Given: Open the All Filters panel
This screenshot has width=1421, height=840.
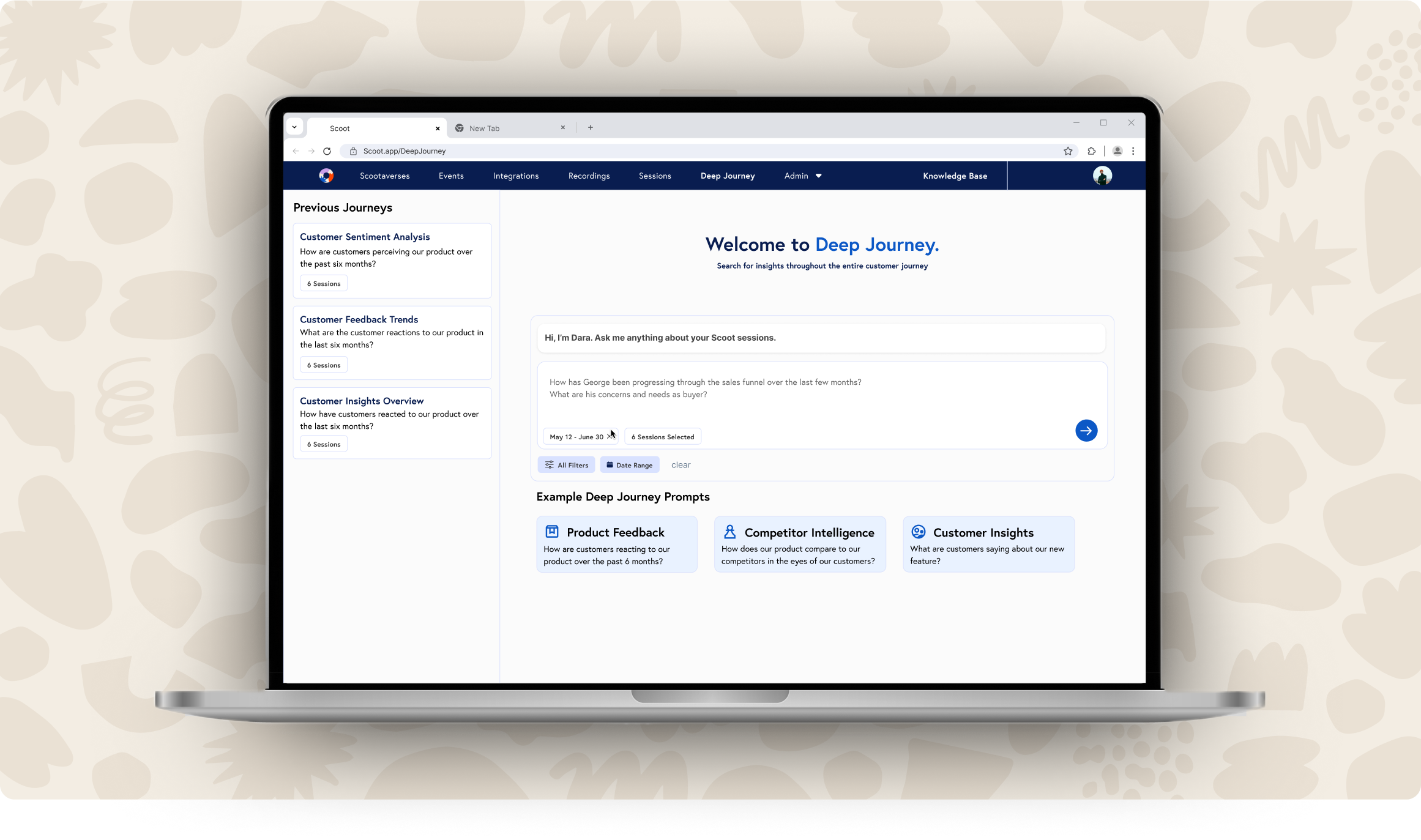Looking at the screenshot, I should (x=566, y=465).
